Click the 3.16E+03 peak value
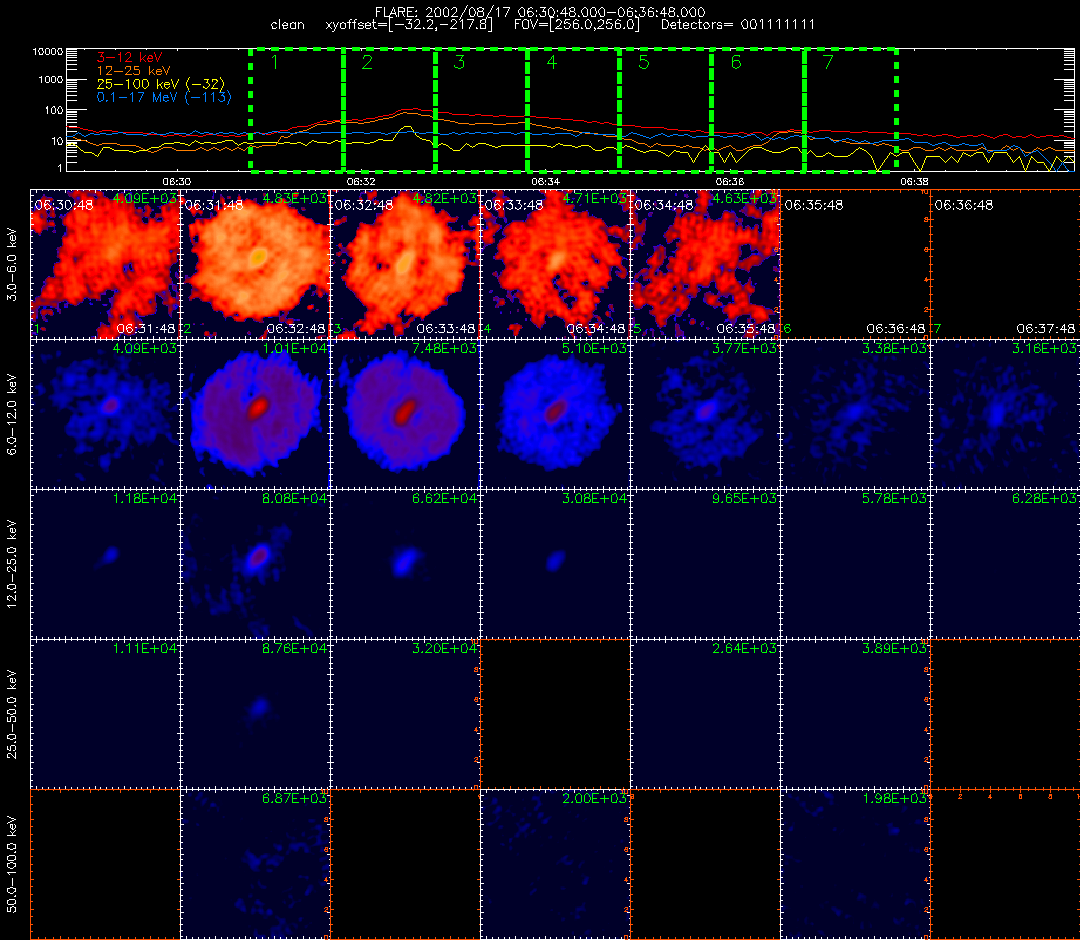The image size is (1080, 940). tap(1044, 348)
